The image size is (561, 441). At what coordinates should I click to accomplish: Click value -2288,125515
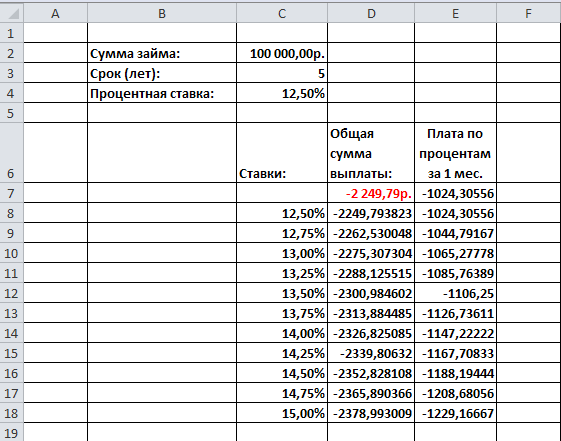click(x=371, y=273)
